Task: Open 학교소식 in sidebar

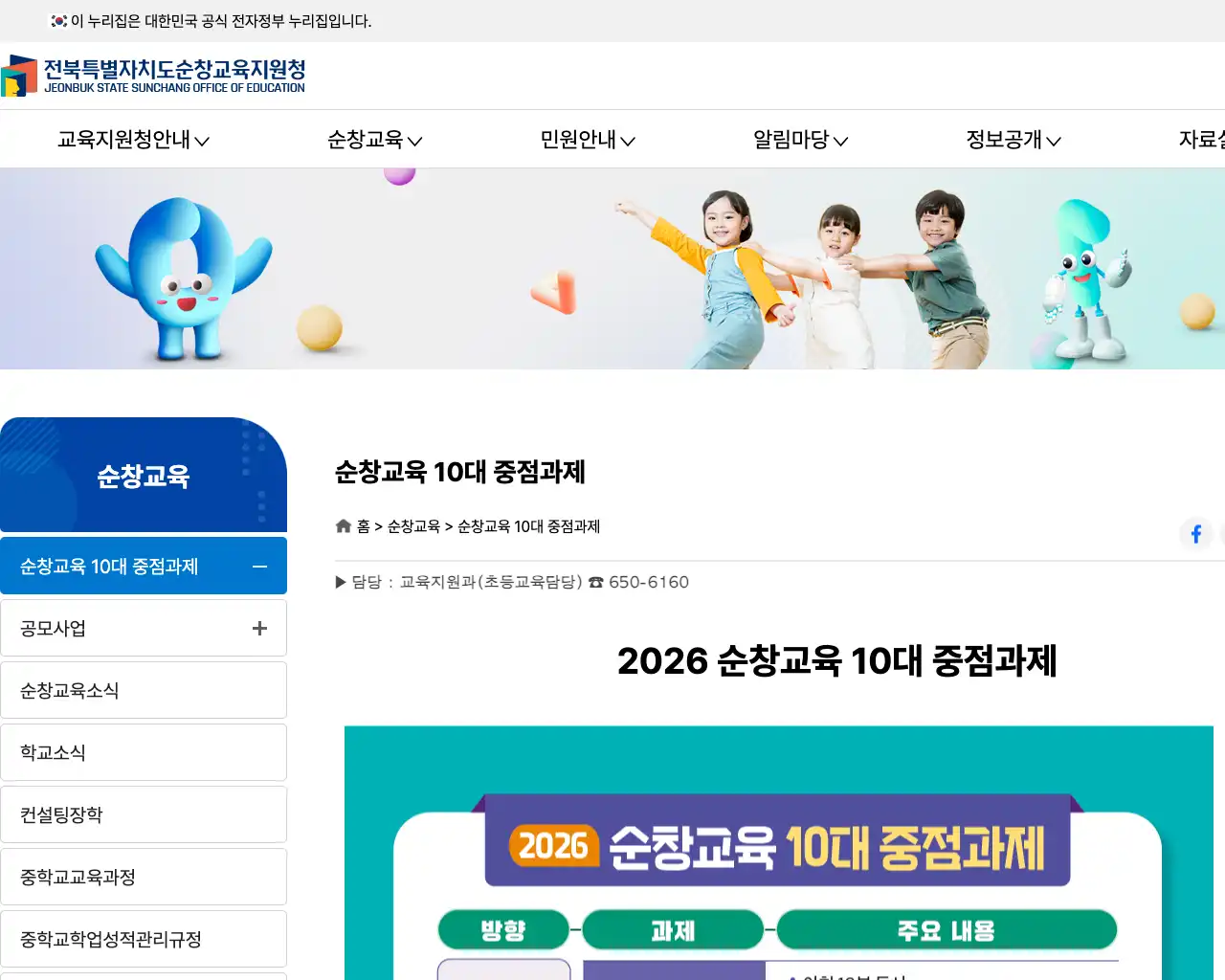Action: (x=144, y=752)
